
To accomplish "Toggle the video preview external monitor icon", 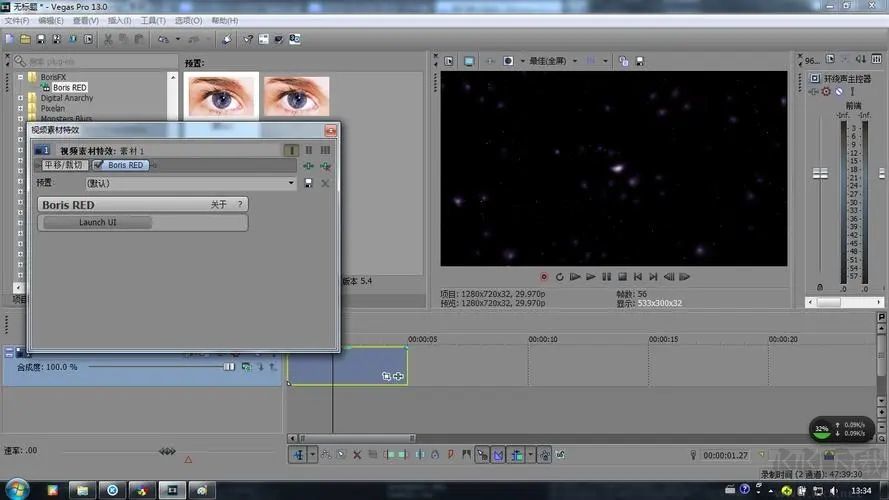I will pyautogui.click(x=469, y=61).
